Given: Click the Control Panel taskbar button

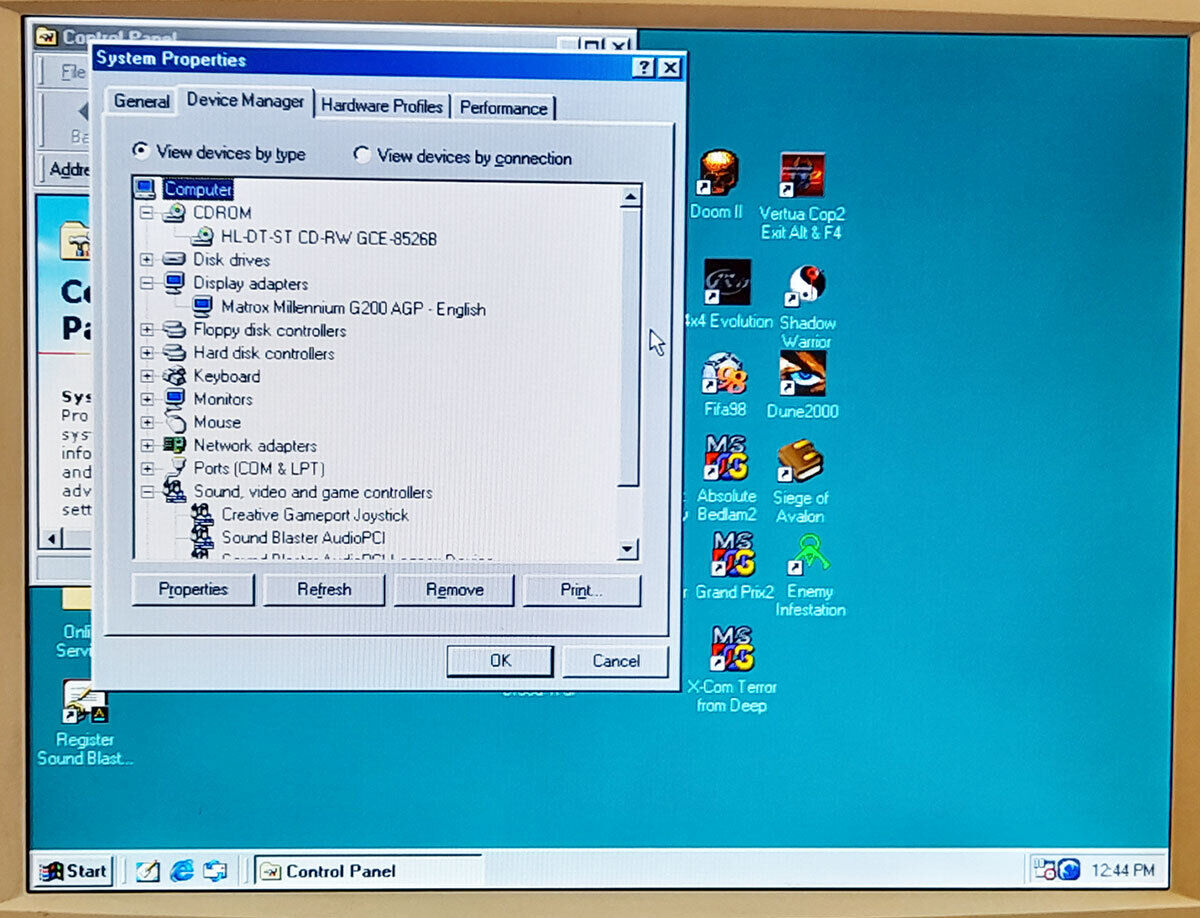Looking at the screenshot, I should pos(369,871).
